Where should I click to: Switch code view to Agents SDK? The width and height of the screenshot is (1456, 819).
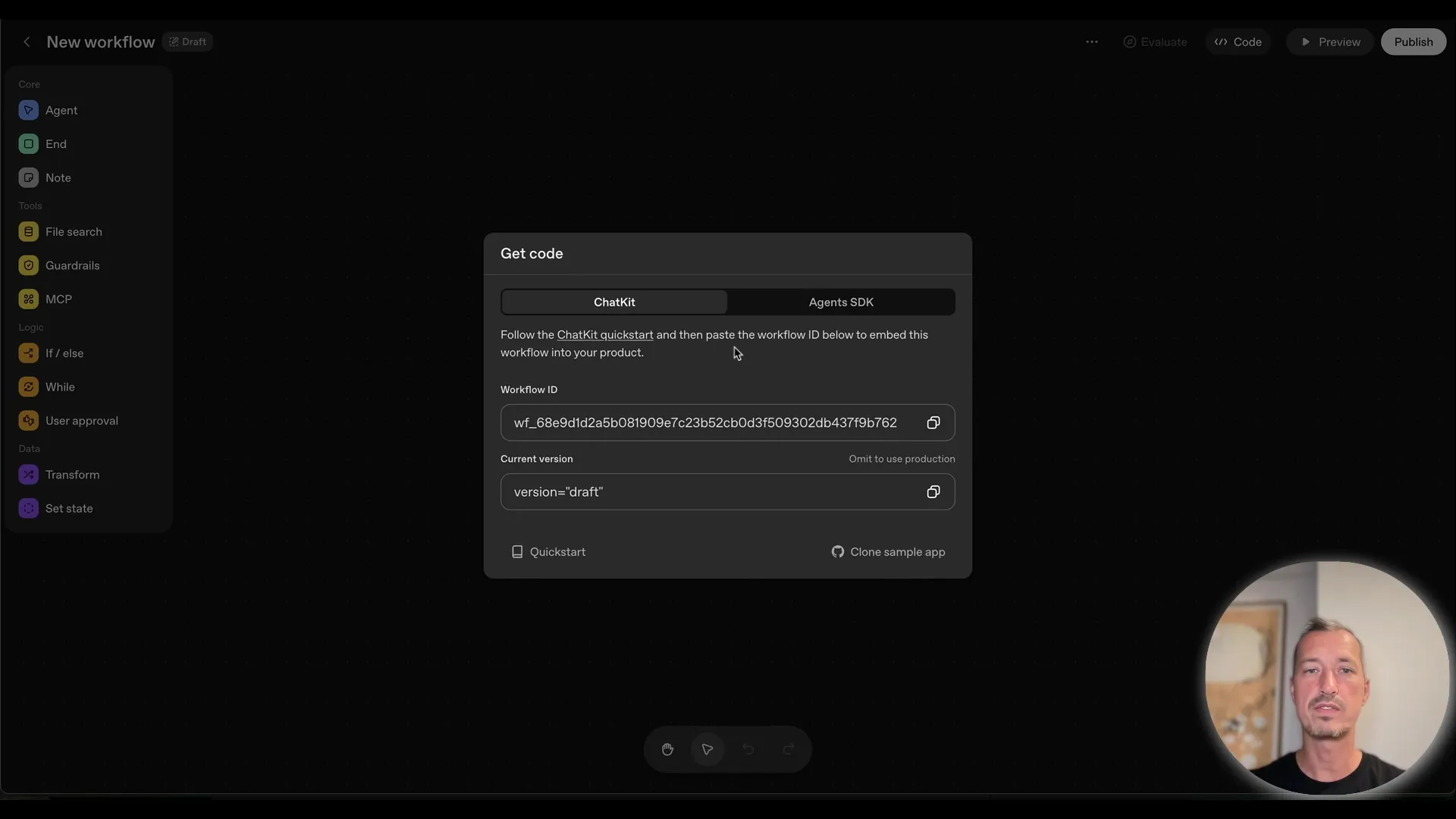click(x=840, y=302)
